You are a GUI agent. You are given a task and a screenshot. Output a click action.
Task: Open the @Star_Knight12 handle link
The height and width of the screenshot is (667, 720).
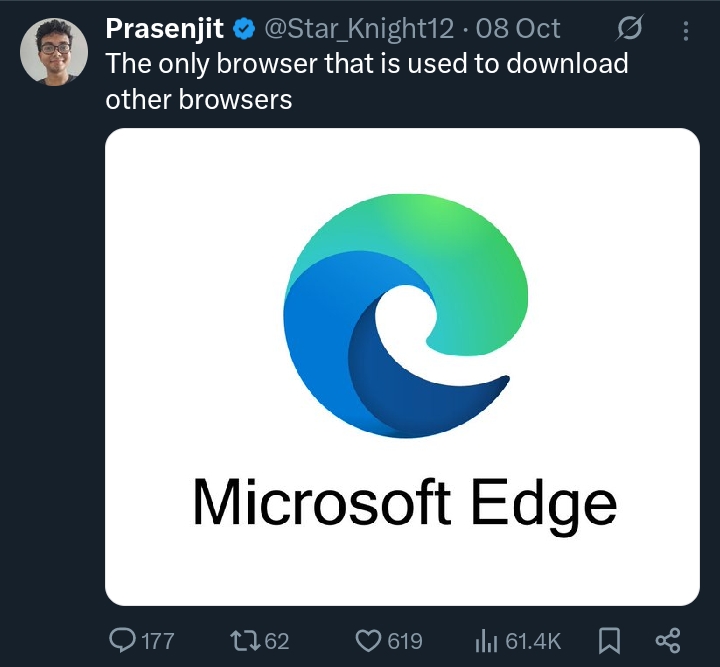[x=358, y=29]
